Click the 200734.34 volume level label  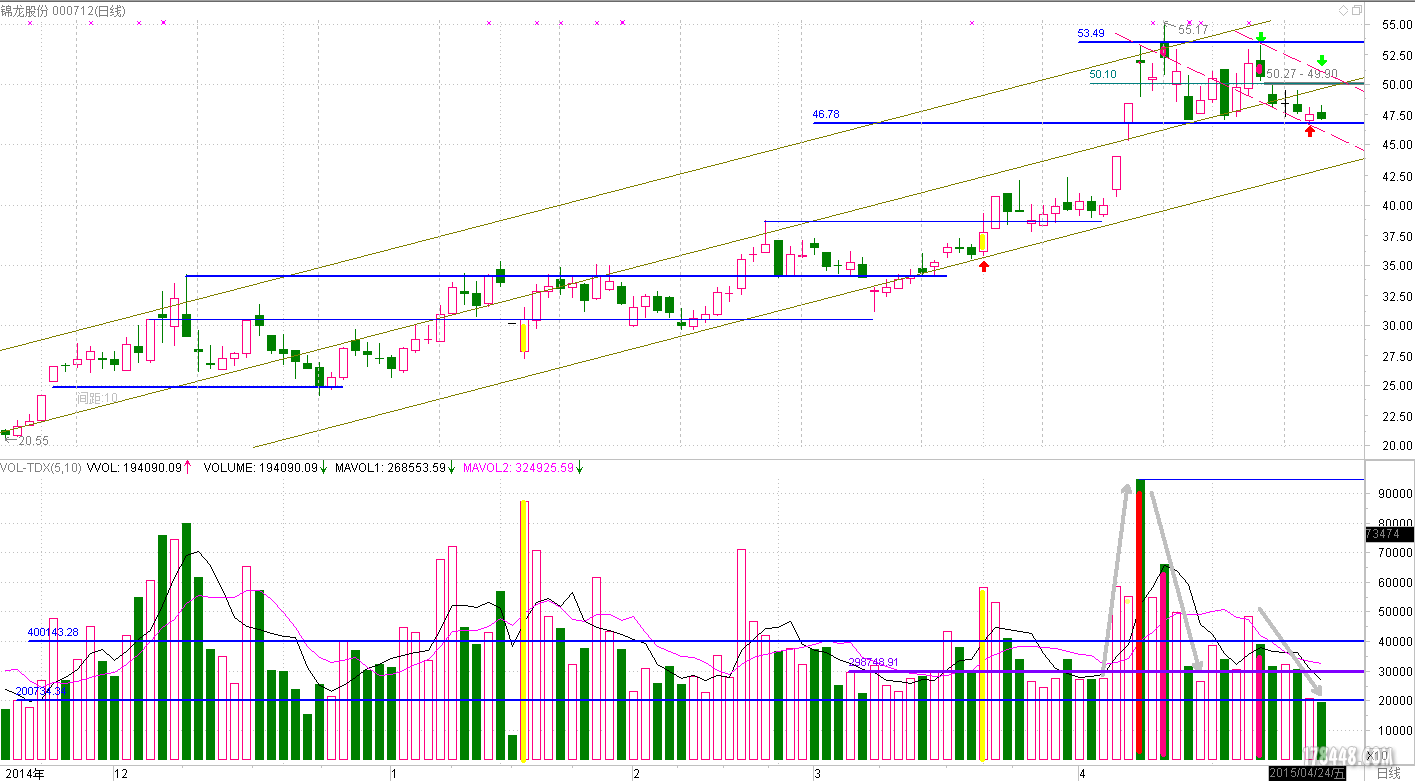pyautogui.click(x=43, y=691)
